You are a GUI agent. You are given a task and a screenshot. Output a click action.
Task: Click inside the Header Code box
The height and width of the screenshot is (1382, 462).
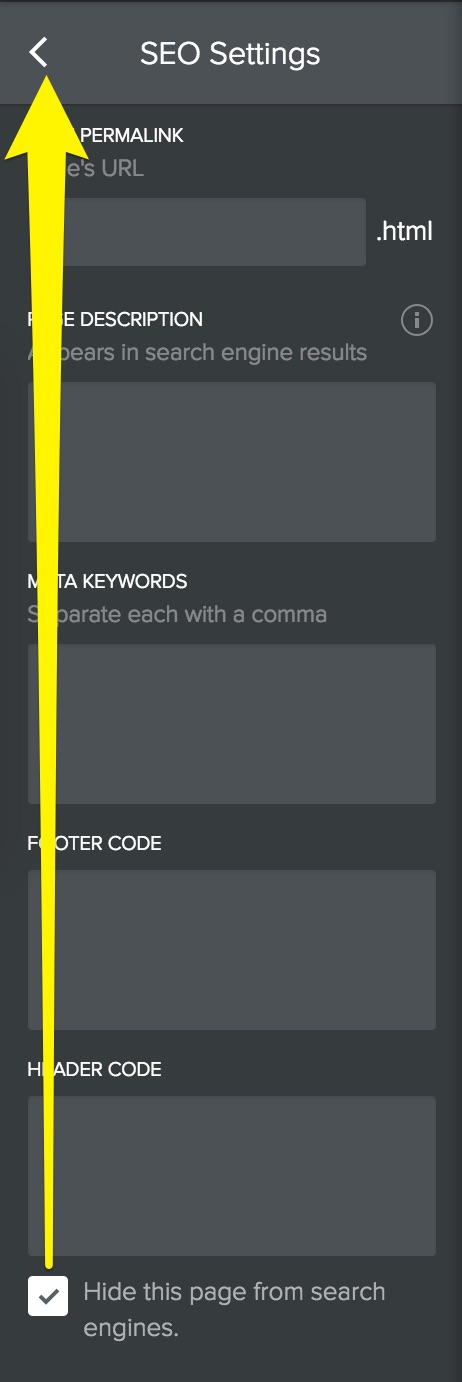click(x=232, y=1176)
